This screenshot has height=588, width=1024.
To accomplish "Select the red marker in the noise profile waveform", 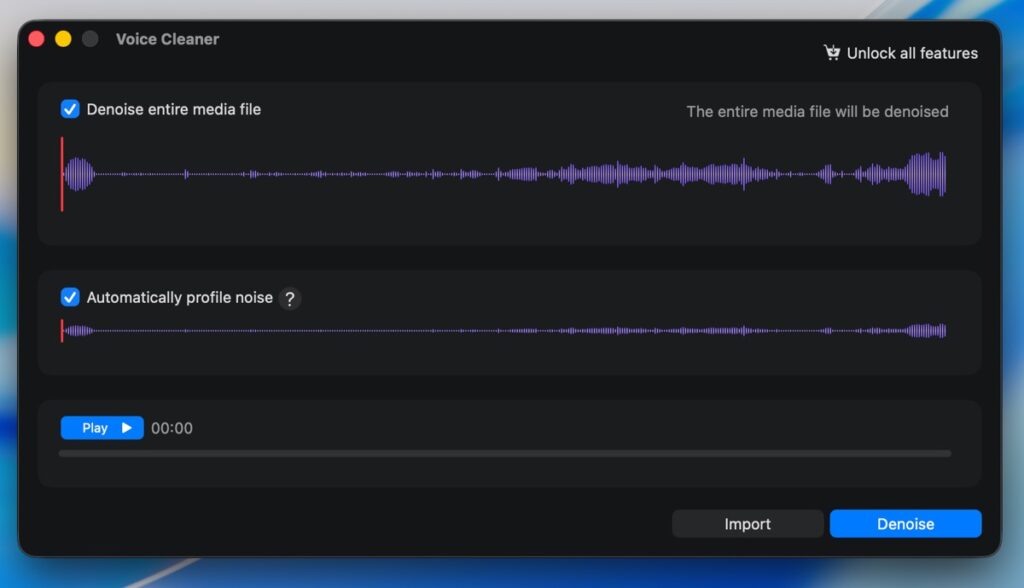I will tap(62, 331).
